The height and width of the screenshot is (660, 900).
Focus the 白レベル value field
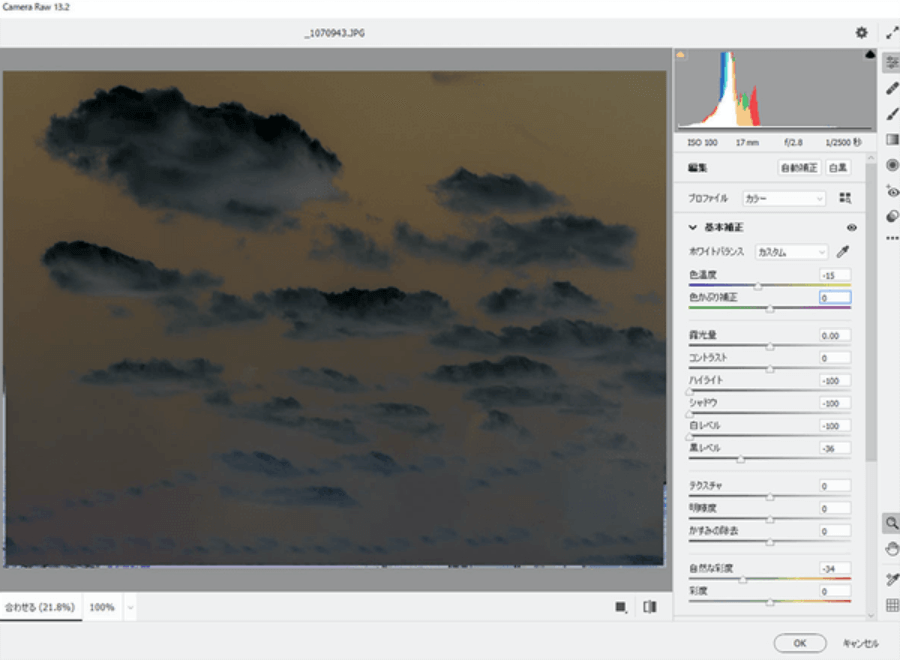coord(835,426)
